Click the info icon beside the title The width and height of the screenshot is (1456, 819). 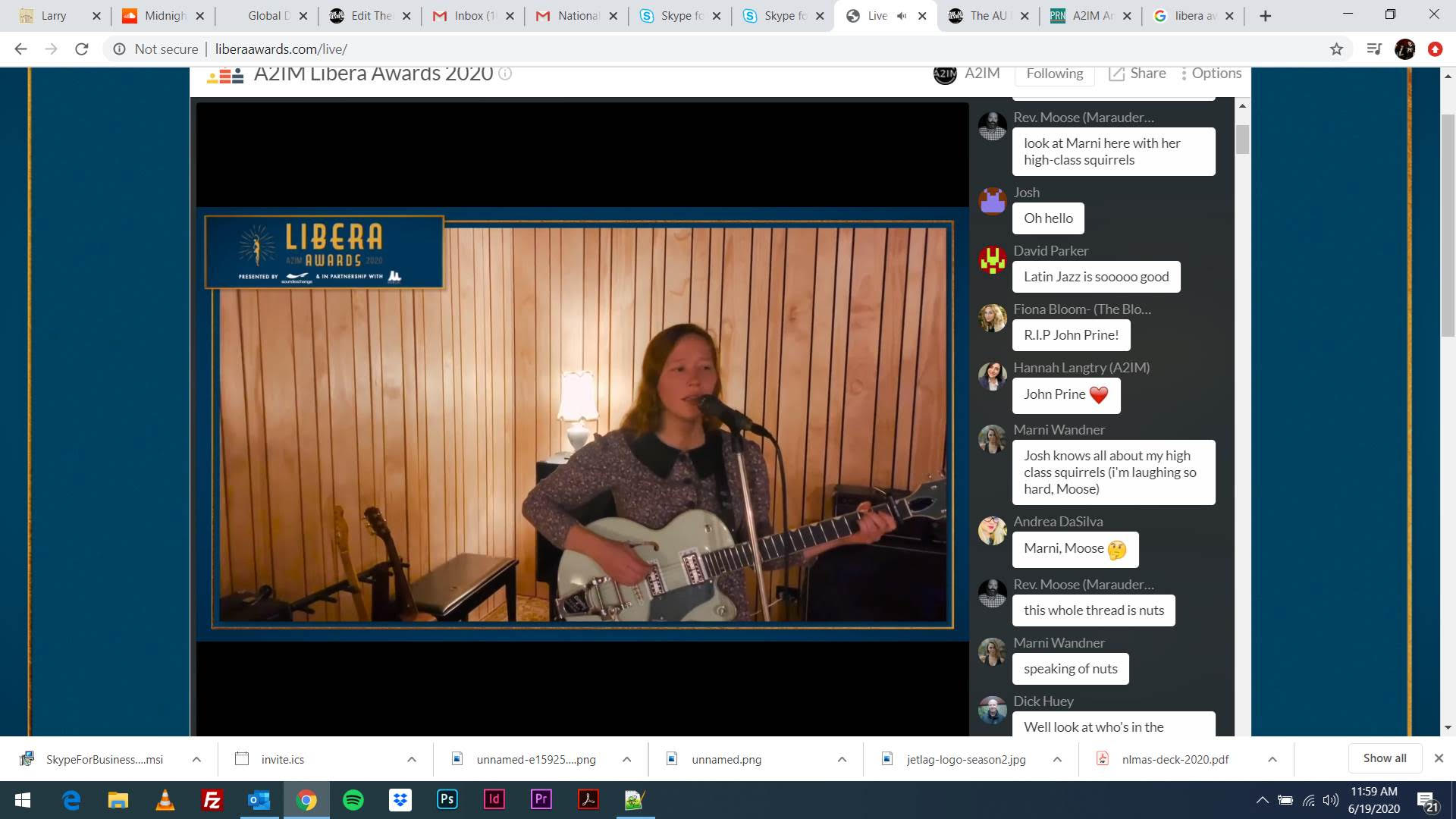click(x=505, y=74)
